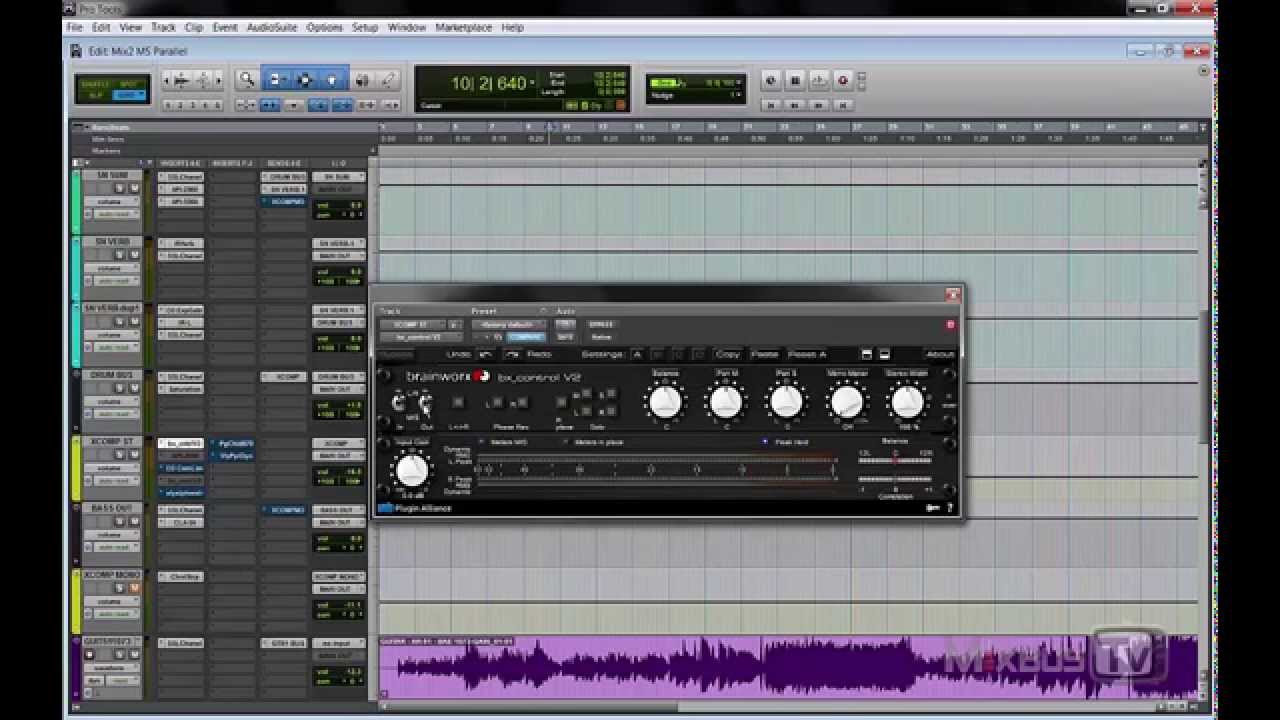
Task: Select settings slot A in the plugin
Action: tap(637, 354)
